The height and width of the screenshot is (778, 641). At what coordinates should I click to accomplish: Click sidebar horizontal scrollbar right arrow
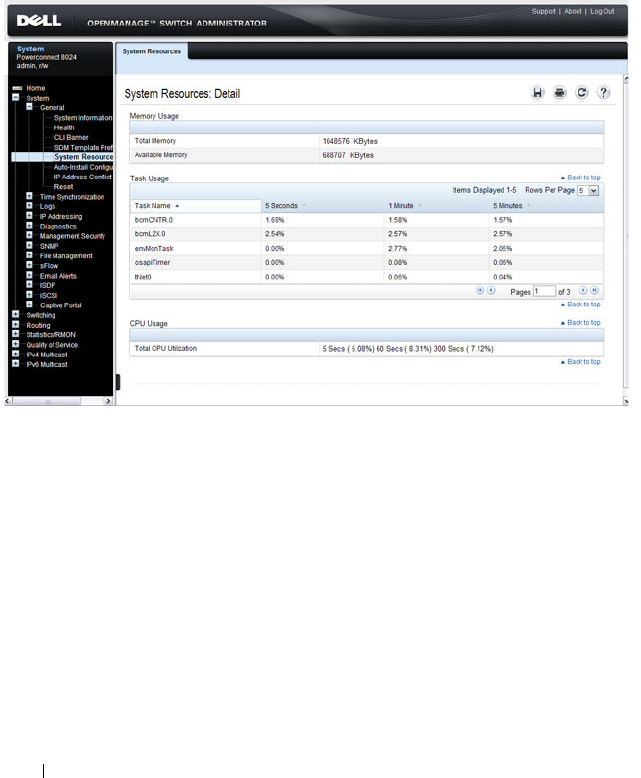click(108, 401)
